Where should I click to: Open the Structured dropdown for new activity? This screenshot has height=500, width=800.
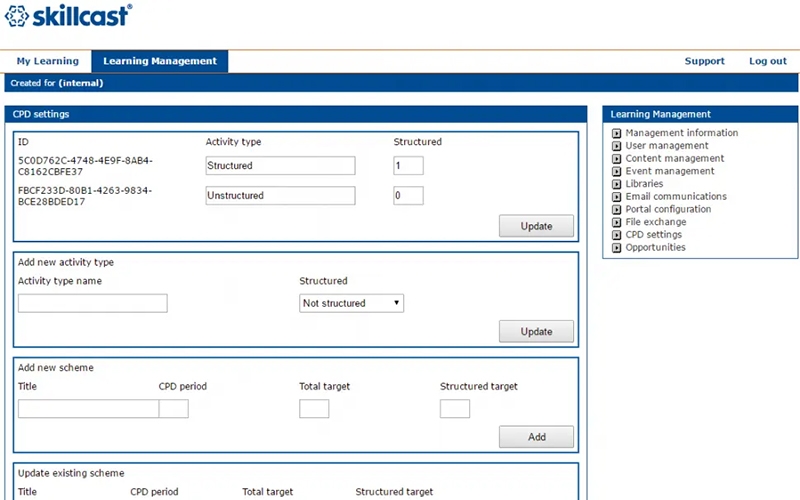[351, 303]
